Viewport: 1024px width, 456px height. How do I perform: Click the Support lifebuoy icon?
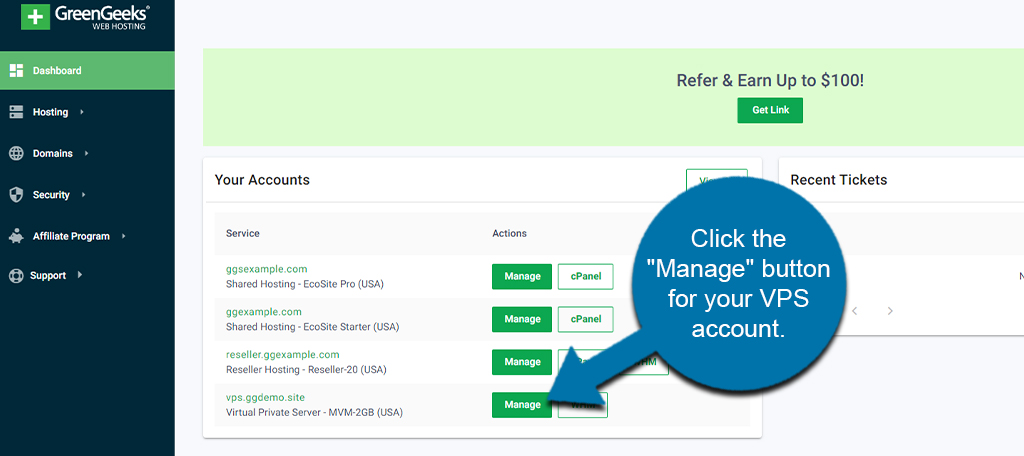click(16, 276)
